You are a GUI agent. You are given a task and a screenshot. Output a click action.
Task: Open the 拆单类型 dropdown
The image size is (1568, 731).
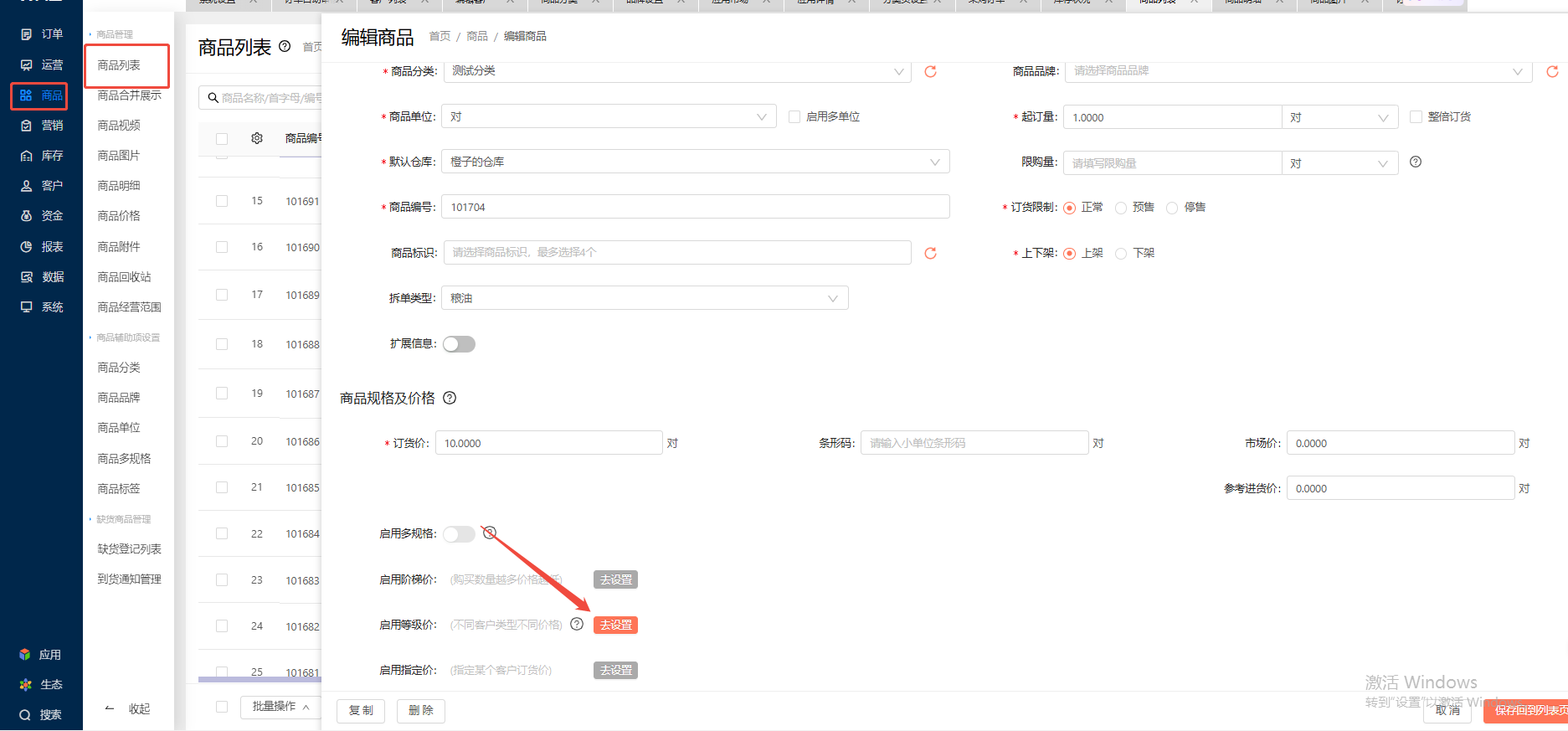tap(645, 298)
